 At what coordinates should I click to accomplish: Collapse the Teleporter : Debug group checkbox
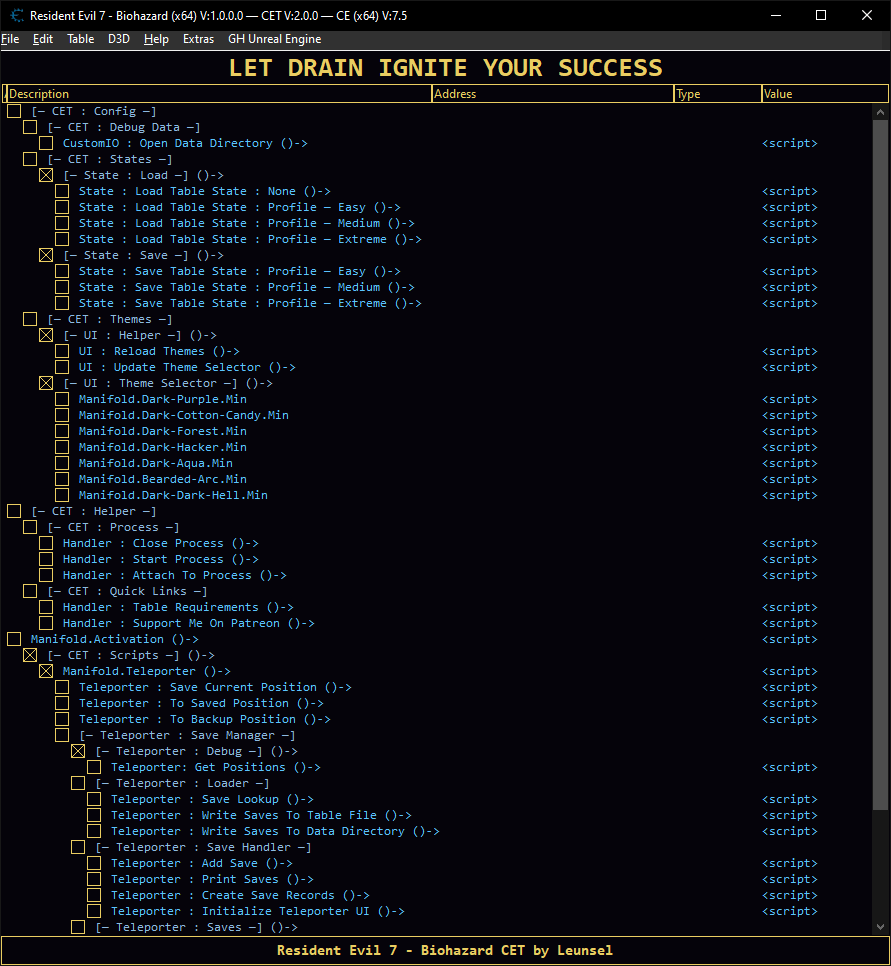point(78,751)
